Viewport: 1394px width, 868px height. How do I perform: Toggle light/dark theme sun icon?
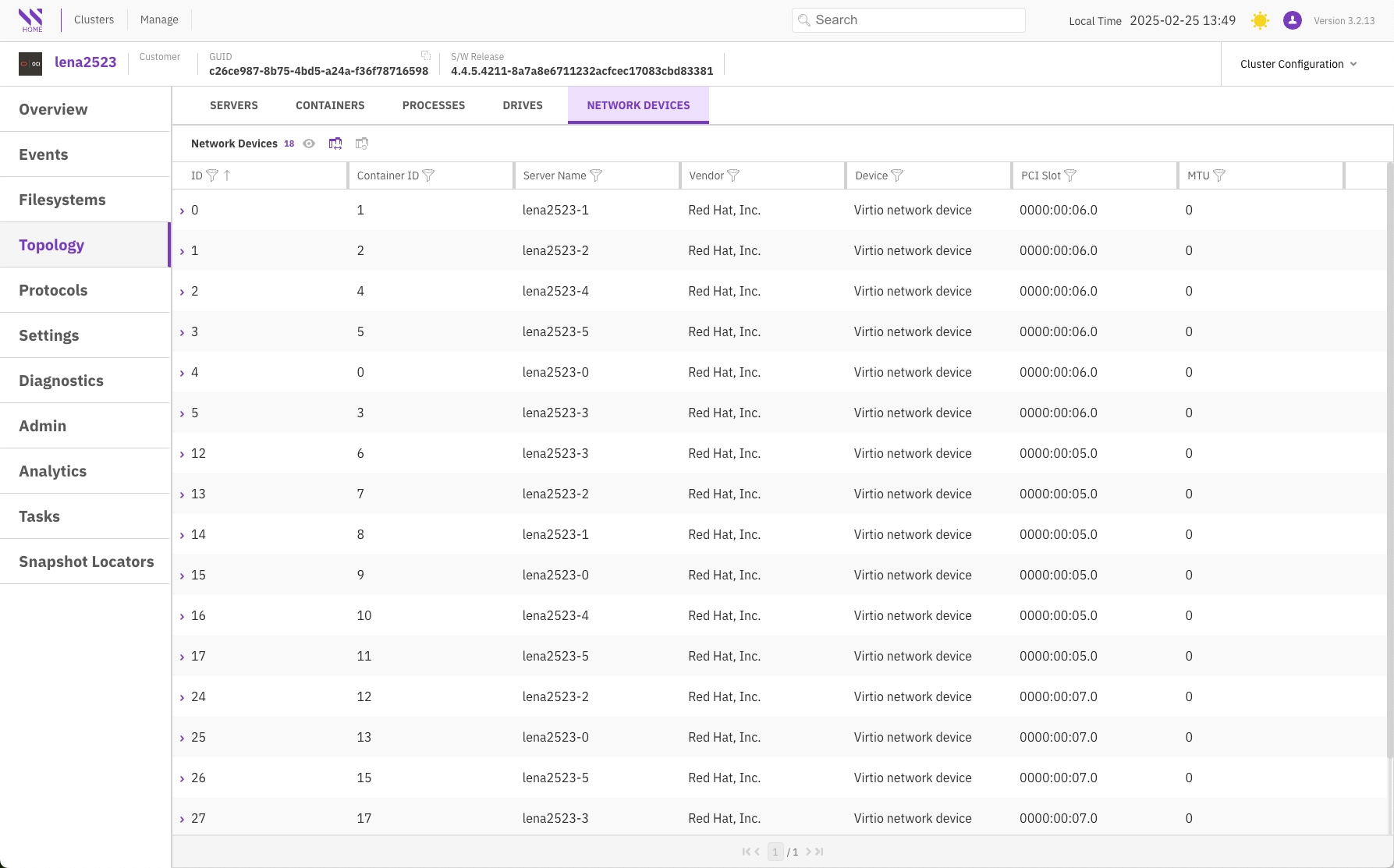tap(1260, 20)
